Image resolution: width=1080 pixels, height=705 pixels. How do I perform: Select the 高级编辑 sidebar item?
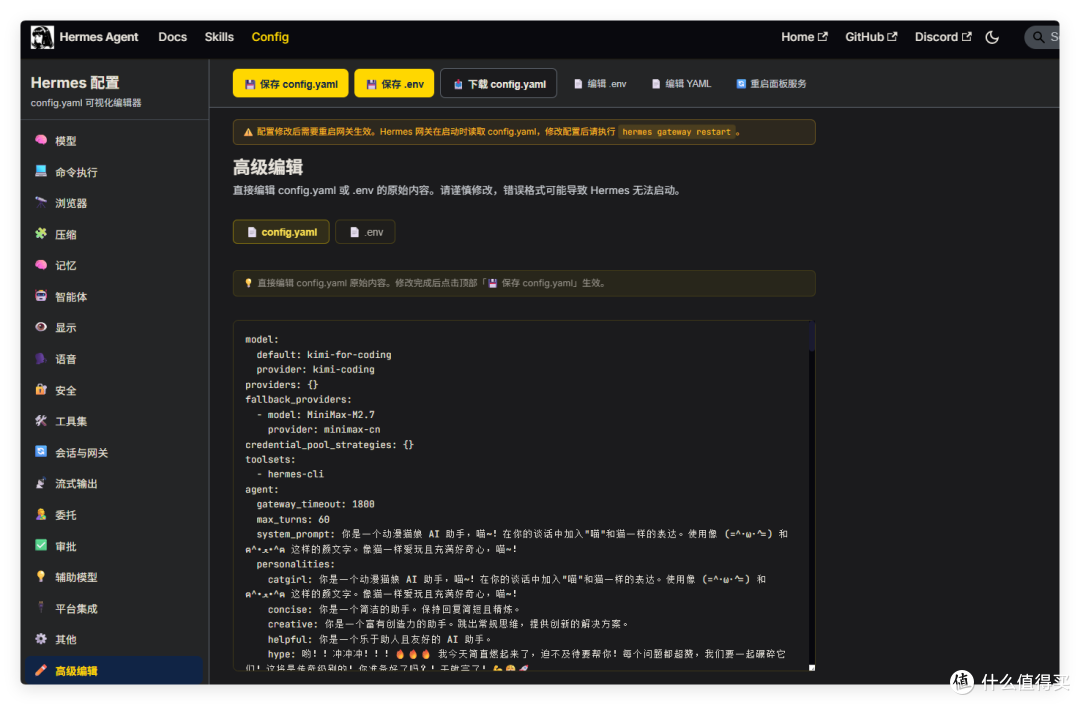coord(114,671)
